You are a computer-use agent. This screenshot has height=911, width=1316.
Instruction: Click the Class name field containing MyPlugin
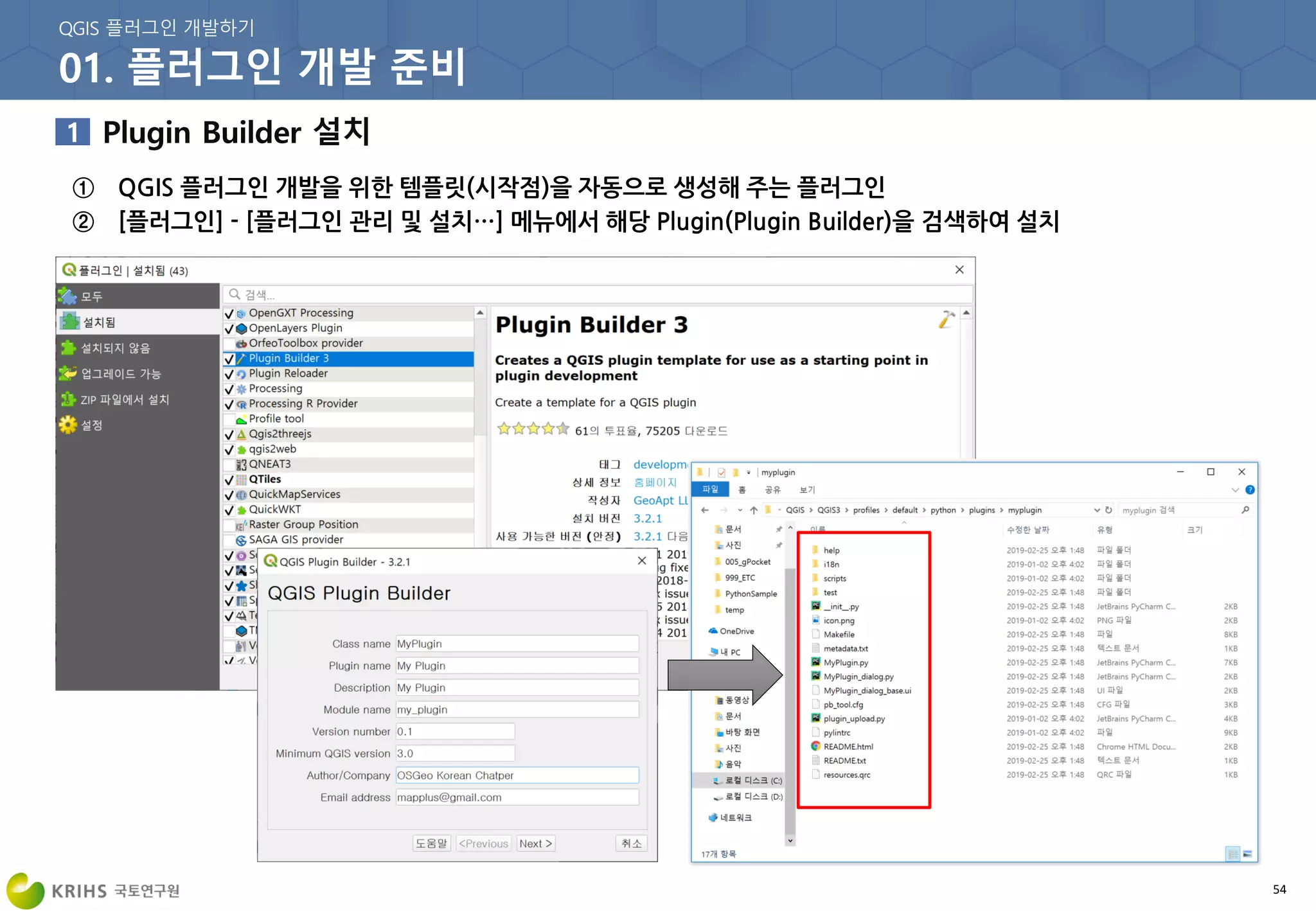pyautogui.click(x=517, y=644)
